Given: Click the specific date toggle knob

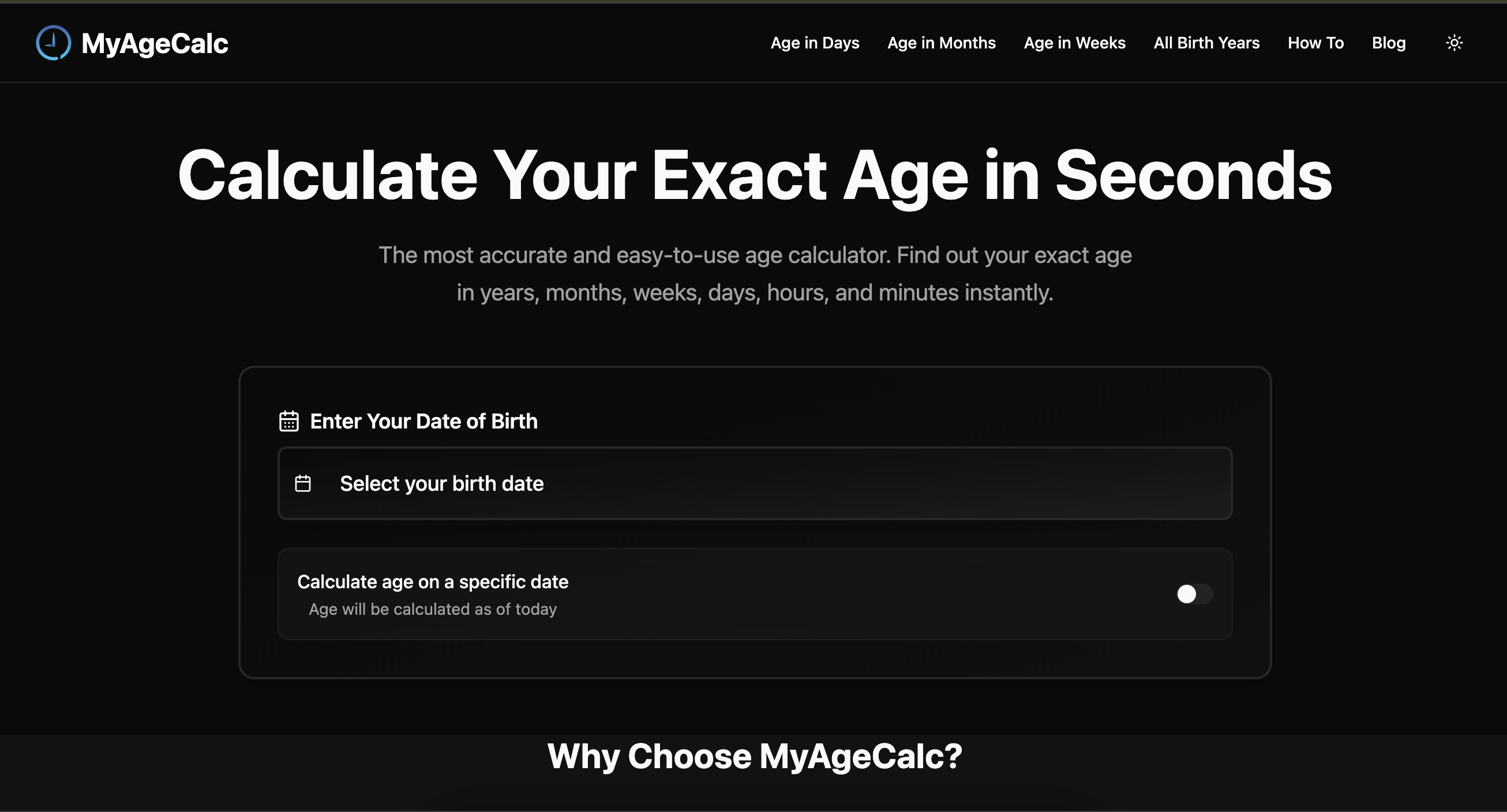Looking at the screenshot, I should [x=1187, y=594].
